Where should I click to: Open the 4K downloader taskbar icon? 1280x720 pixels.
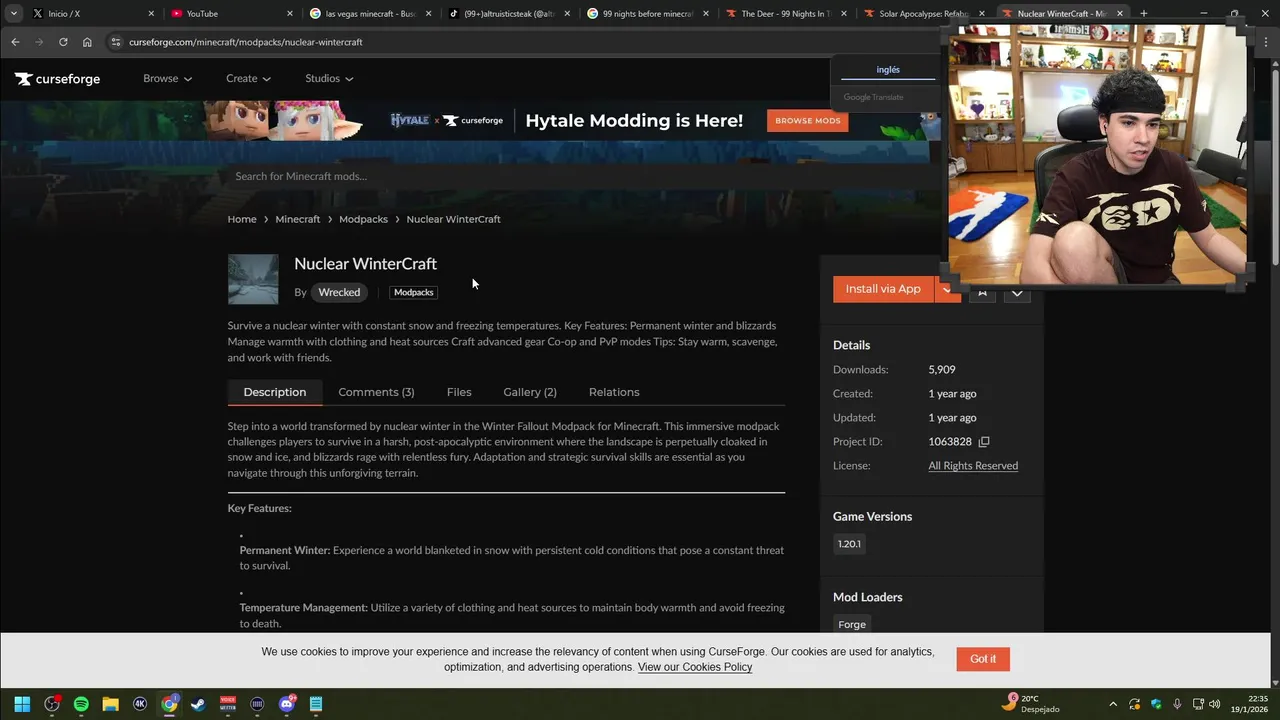(x=140, y=704)
